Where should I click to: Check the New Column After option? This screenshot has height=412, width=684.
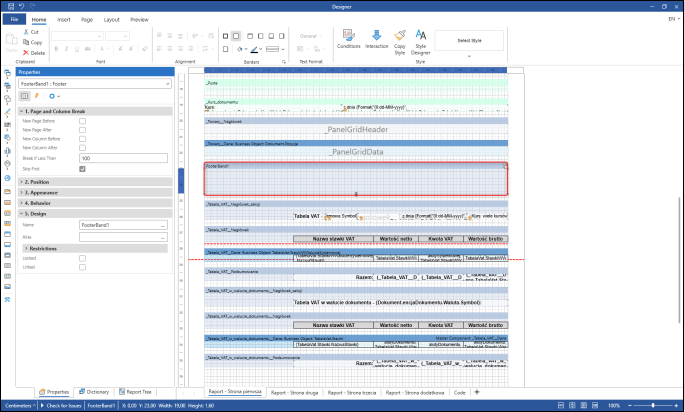pyautogui.click(x=83, y=148)
